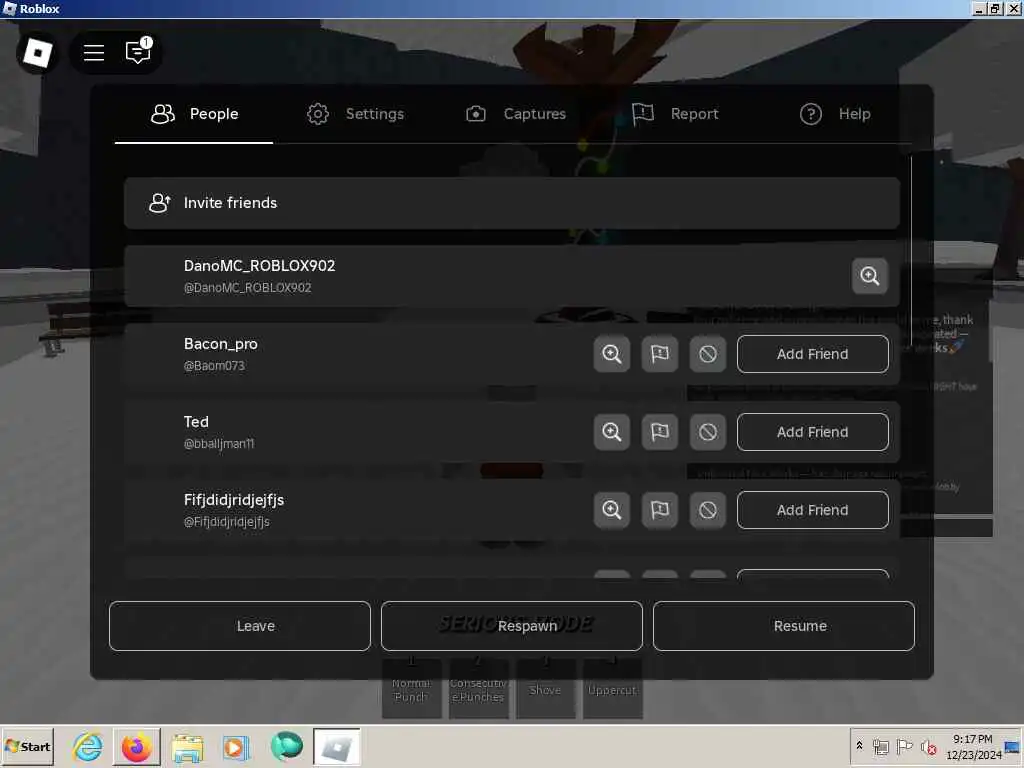The image size is (1024, 768).
Task: Block Fifjdidjridjejfjs using block icon
Action: pyautogui.click(x=708, y=510)
